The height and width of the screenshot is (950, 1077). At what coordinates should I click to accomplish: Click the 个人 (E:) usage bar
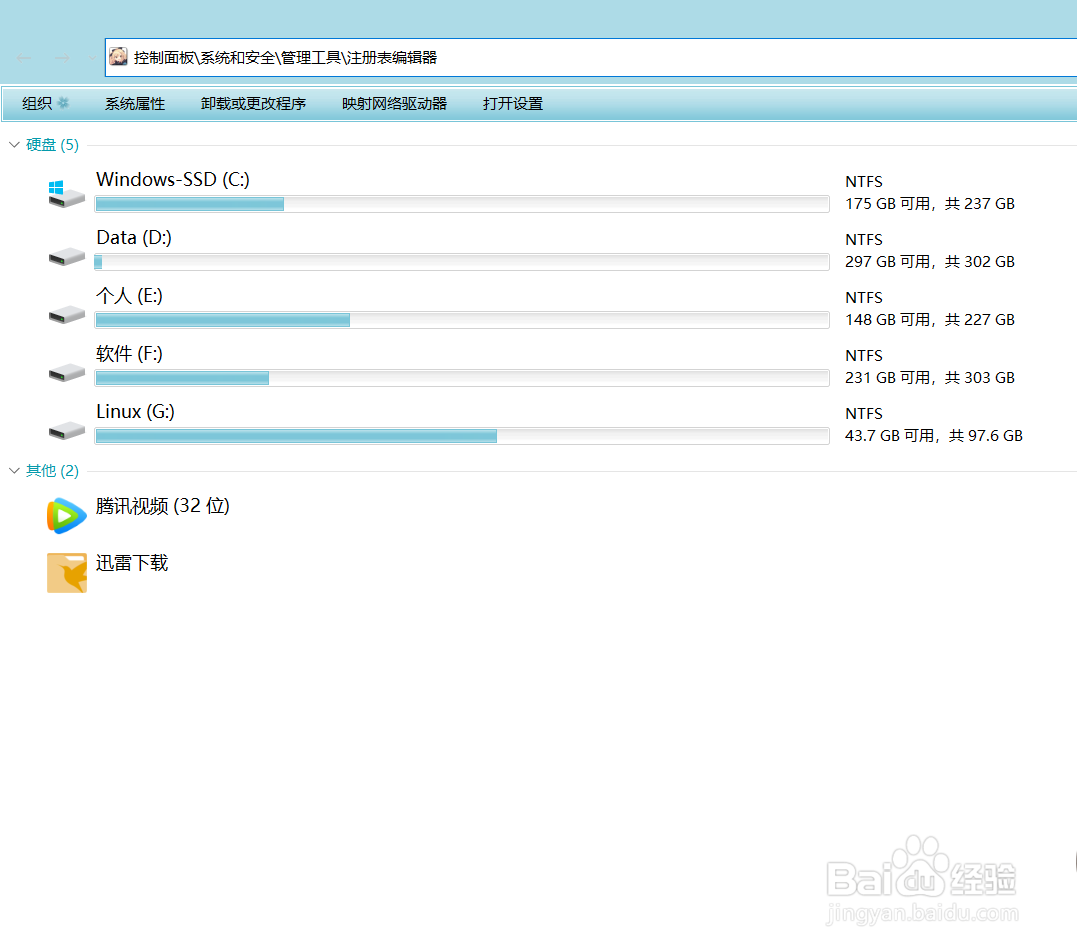(462, 320)
